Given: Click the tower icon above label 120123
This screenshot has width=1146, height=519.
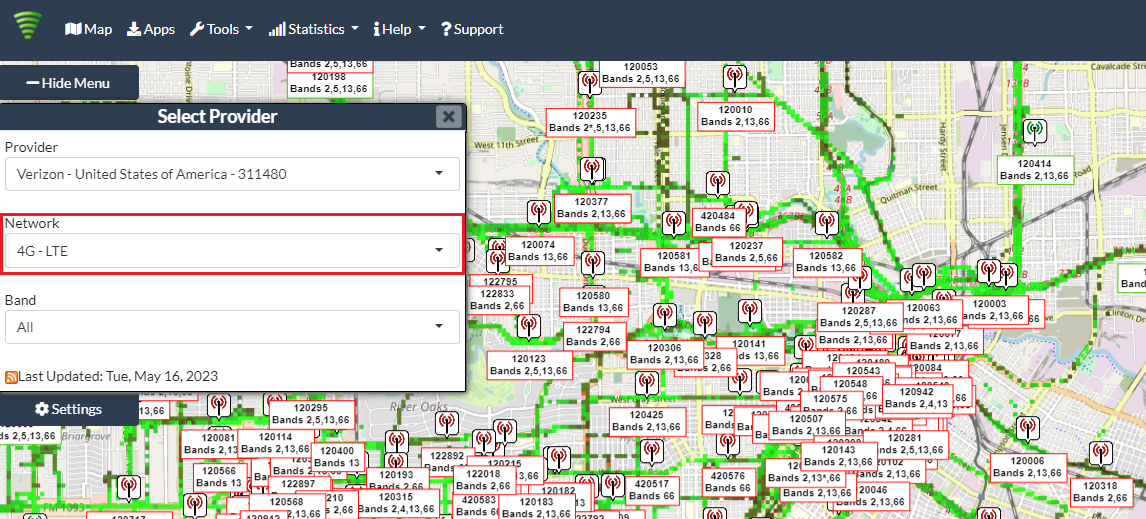Looking at the screenshot, I should pos(528,327).
